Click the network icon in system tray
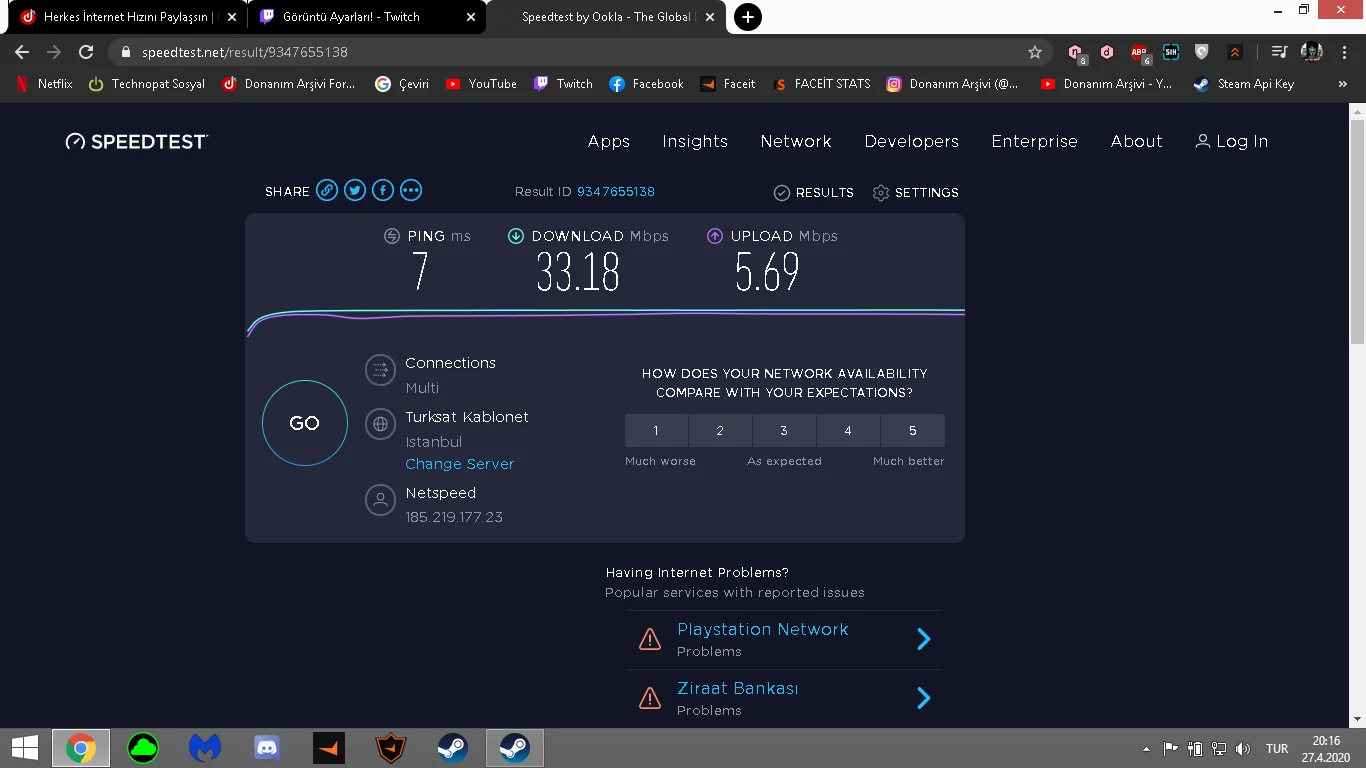Image resolution: width=1366 pixels, height=768 pixels. 1219,749
